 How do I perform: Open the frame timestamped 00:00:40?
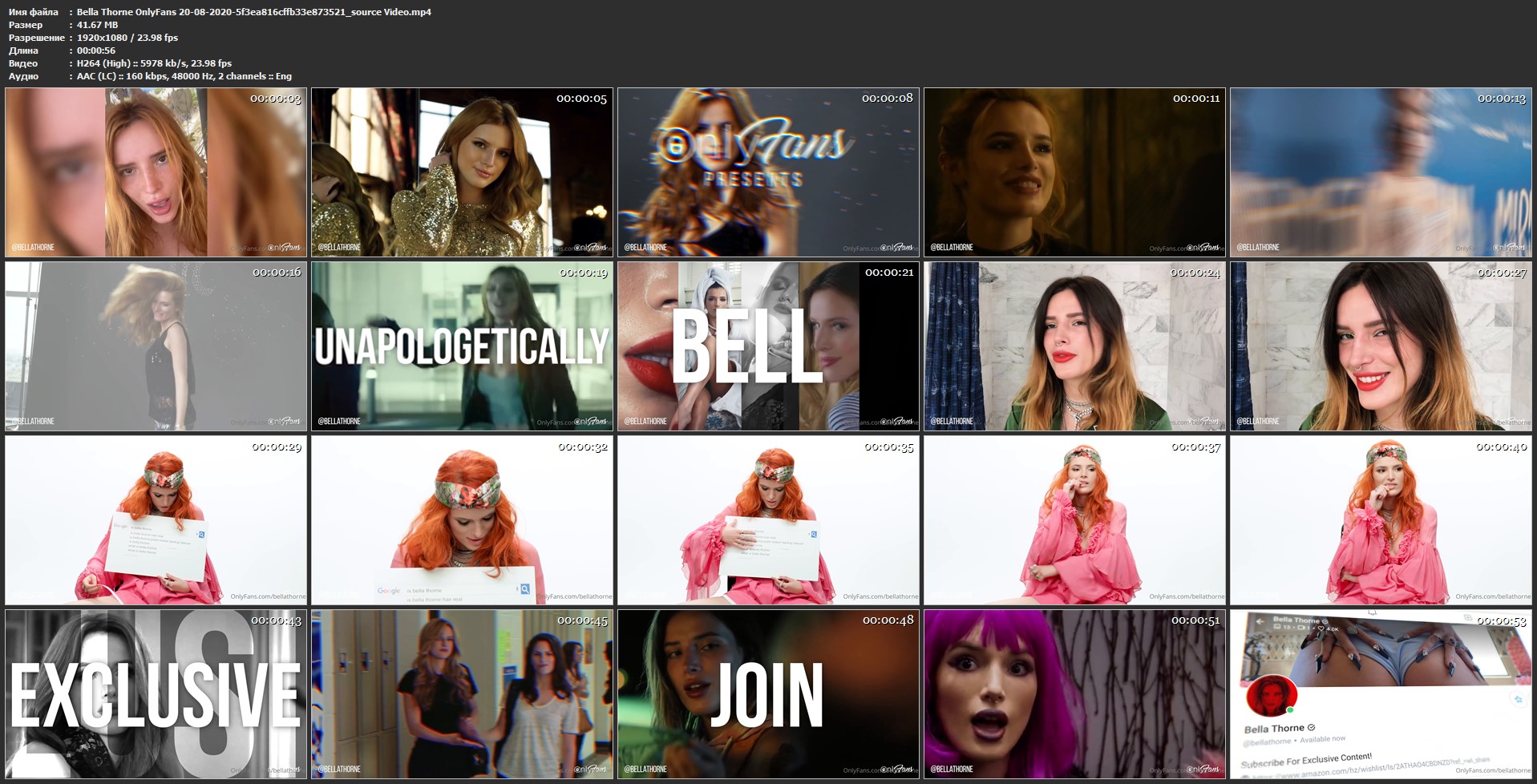[x=1381, y=520]
